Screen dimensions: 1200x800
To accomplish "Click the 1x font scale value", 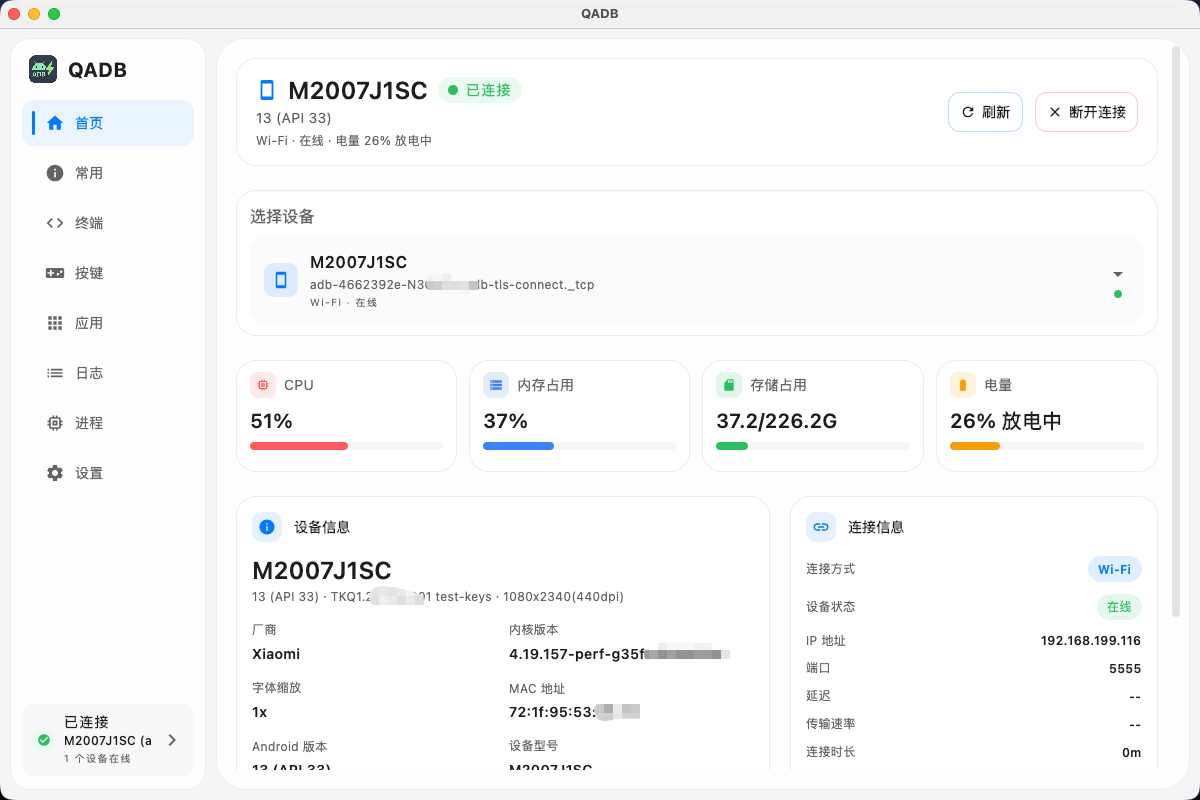I will [259, 712].
